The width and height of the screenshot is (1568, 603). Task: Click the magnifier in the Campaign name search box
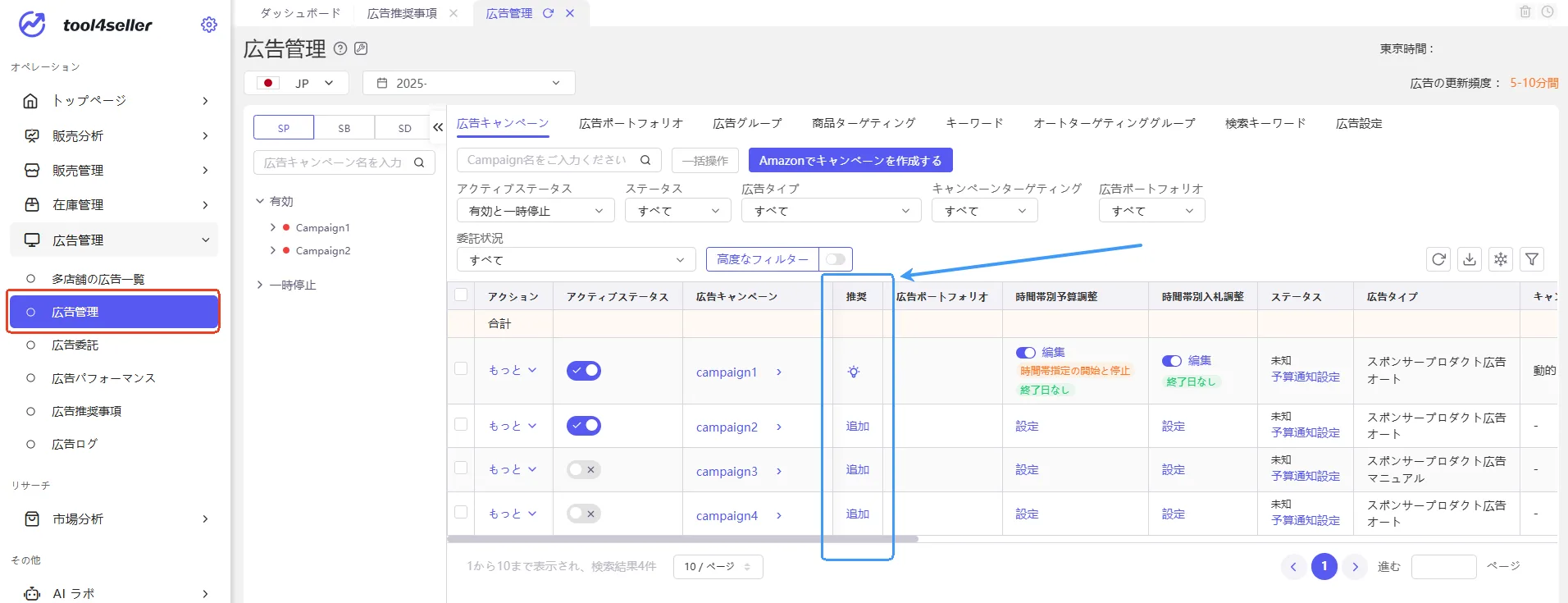coord(645,160)
